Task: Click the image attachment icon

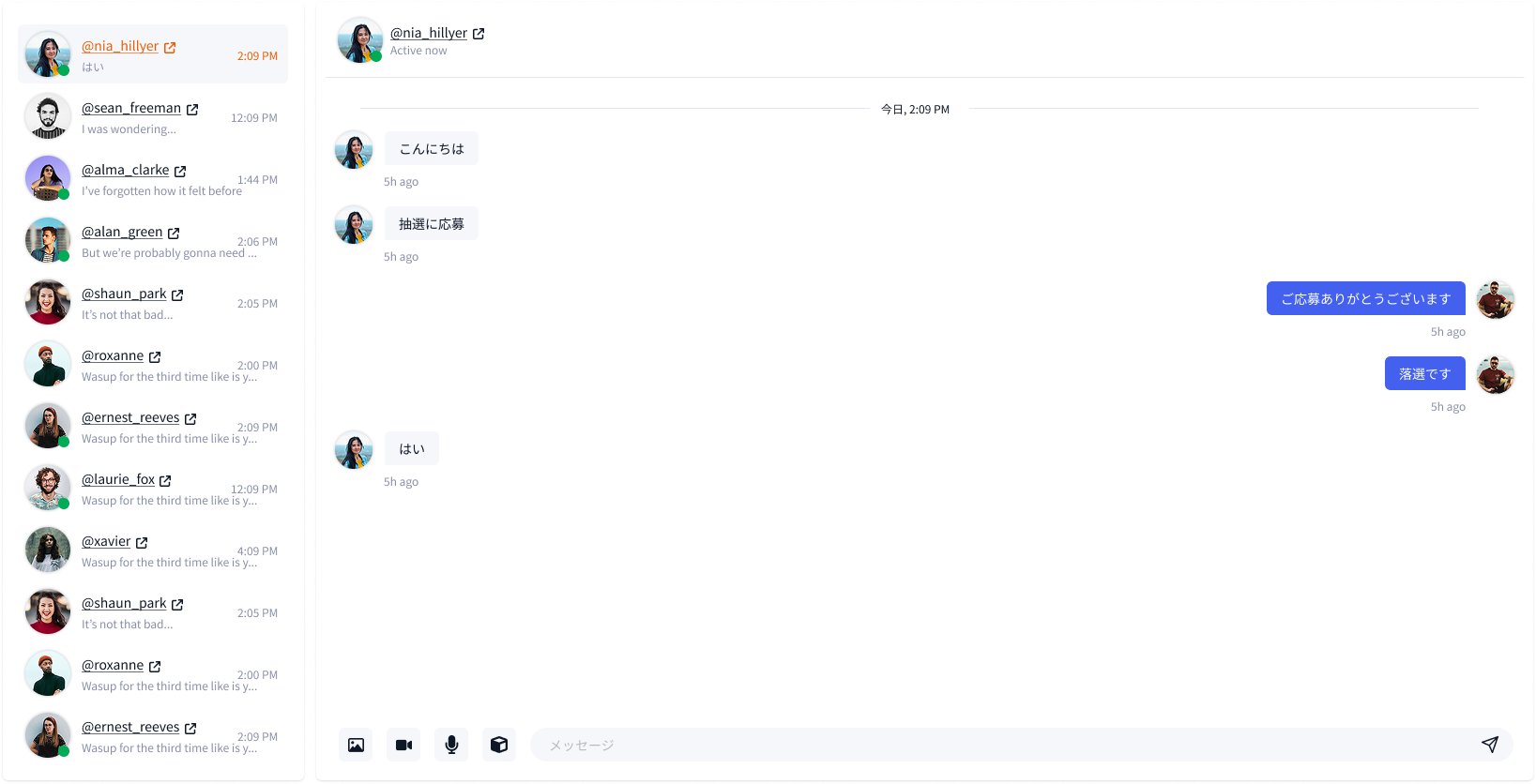Action: tap(356, 745)
